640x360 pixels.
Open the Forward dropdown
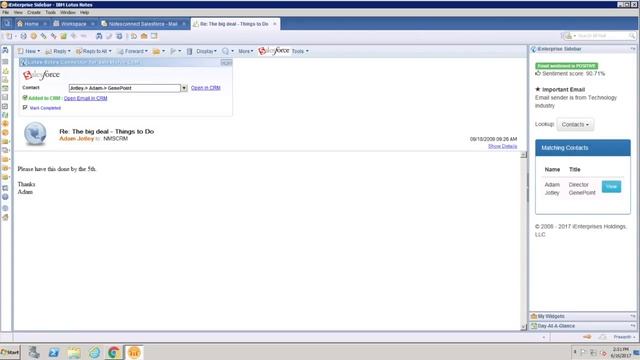tap(133, 51)
